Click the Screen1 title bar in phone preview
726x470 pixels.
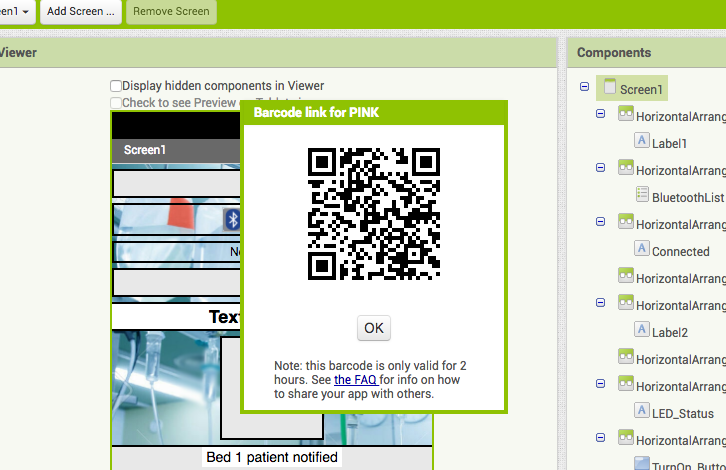[x=176, y=150]
